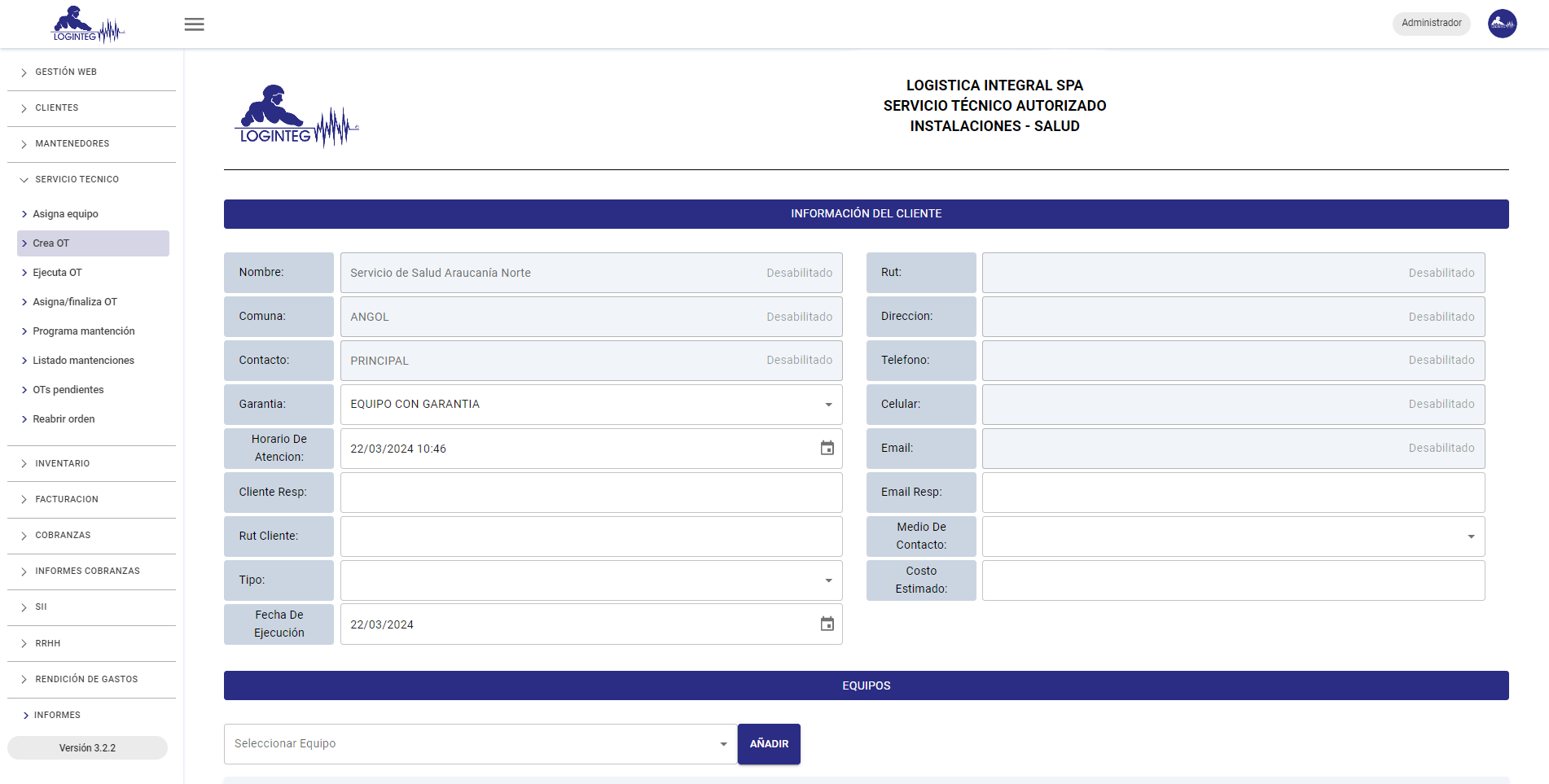Screen dimensions: 1549x784
Task: Collapse the Servicio Tecnico menu section
Action: (x=77, y=179)
